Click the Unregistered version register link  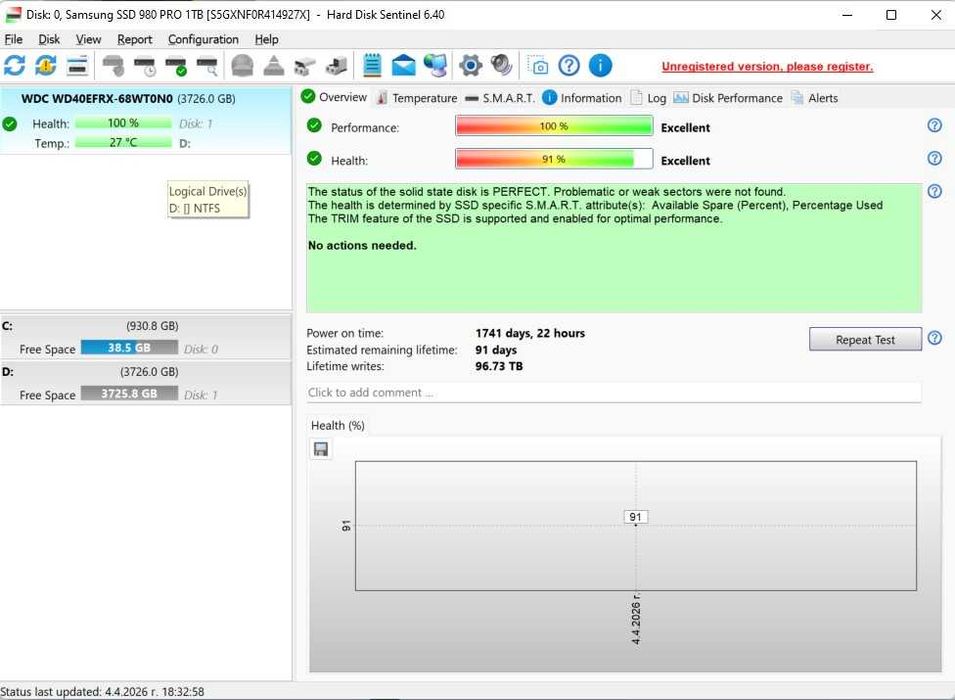[x=767, y=66]
